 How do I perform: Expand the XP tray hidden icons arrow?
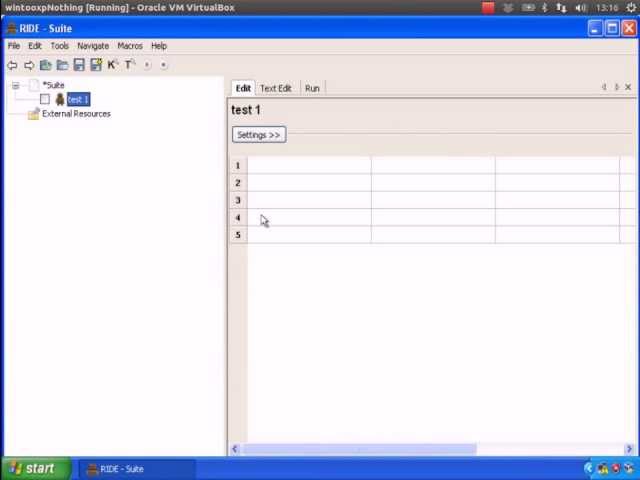tap(589, 468)
